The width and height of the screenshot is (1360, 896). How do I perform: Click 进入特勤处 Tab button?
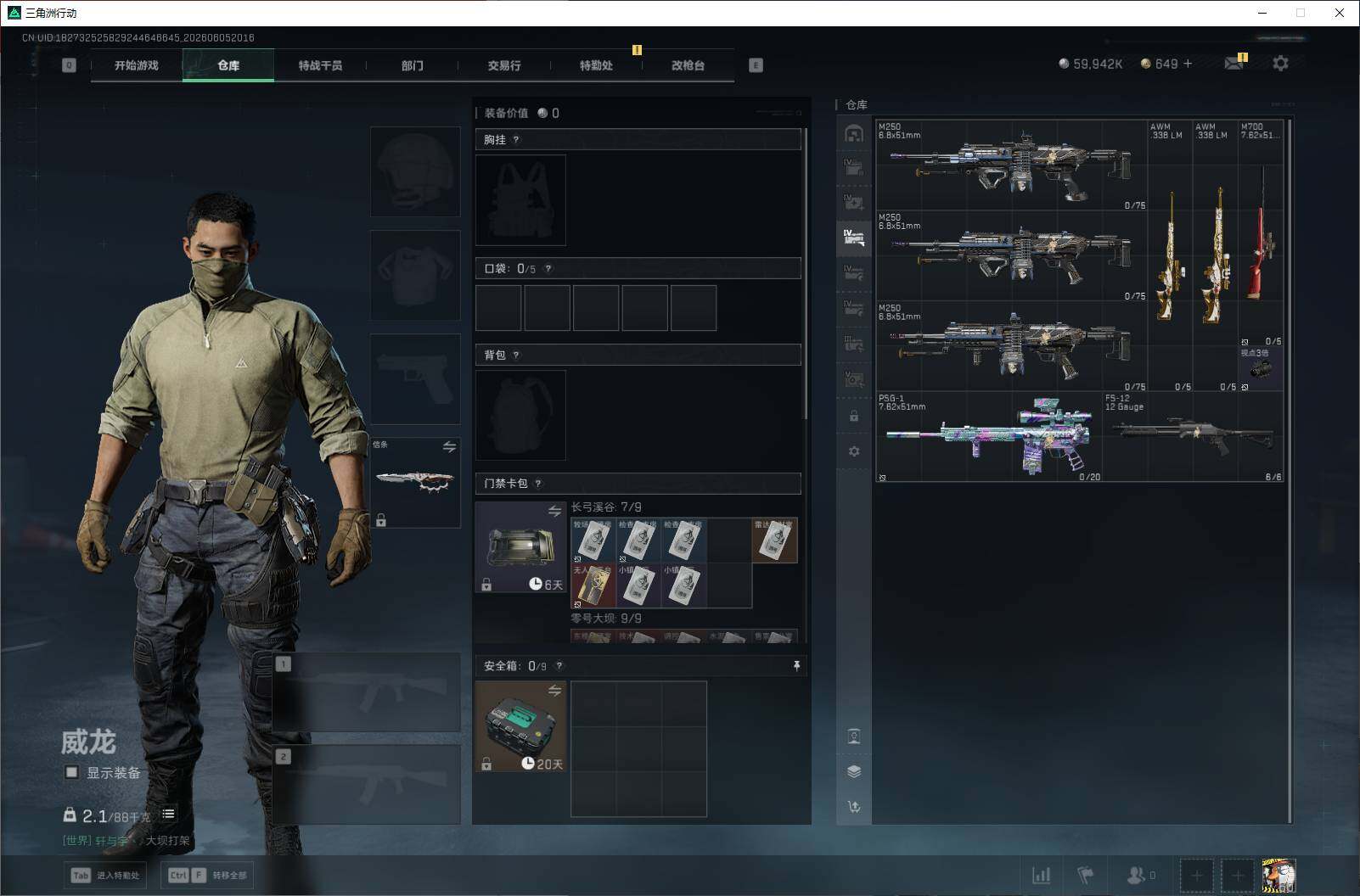click(104, 876)
